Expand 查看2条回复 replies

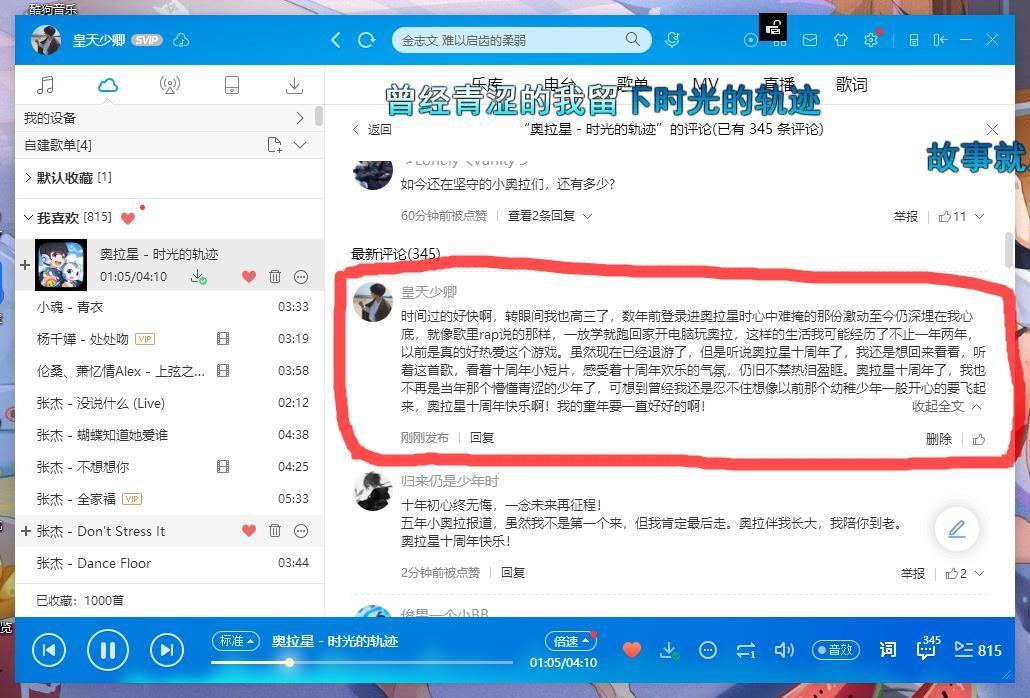[x=549, y=216]
